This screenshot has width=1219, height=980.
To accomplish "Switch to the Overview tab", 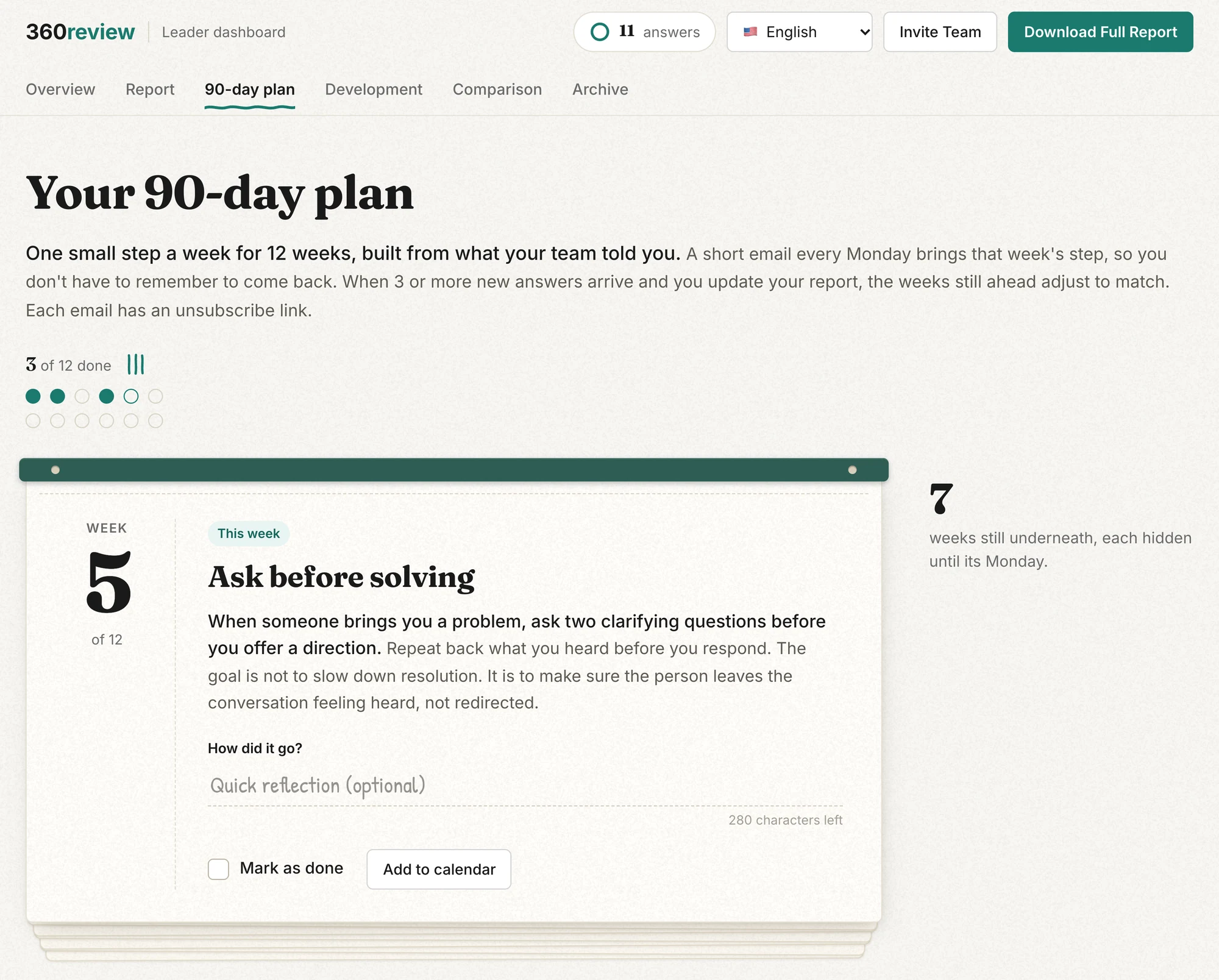I will (60, 90).
